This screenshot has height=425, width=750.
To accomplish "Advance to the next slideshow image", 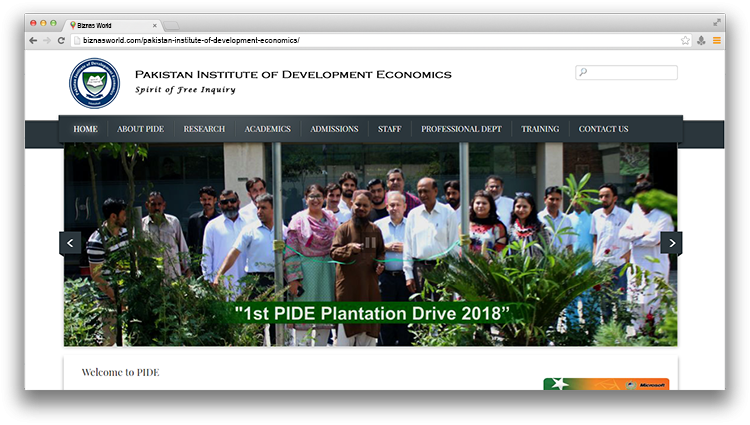I will tap(671, 243).
